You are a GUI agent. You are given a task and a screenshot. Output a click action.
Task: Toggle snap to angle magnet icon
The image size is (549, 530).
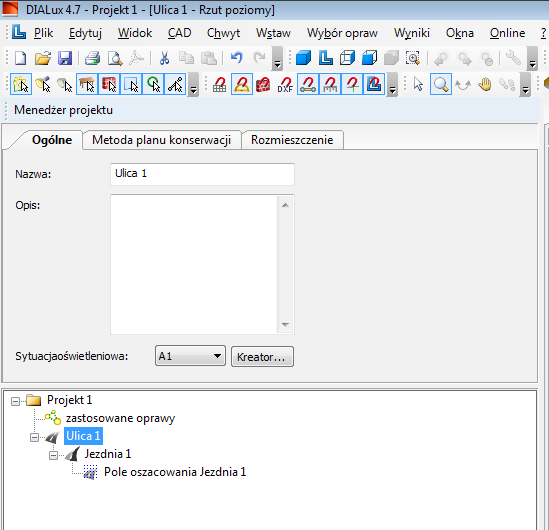242,84
